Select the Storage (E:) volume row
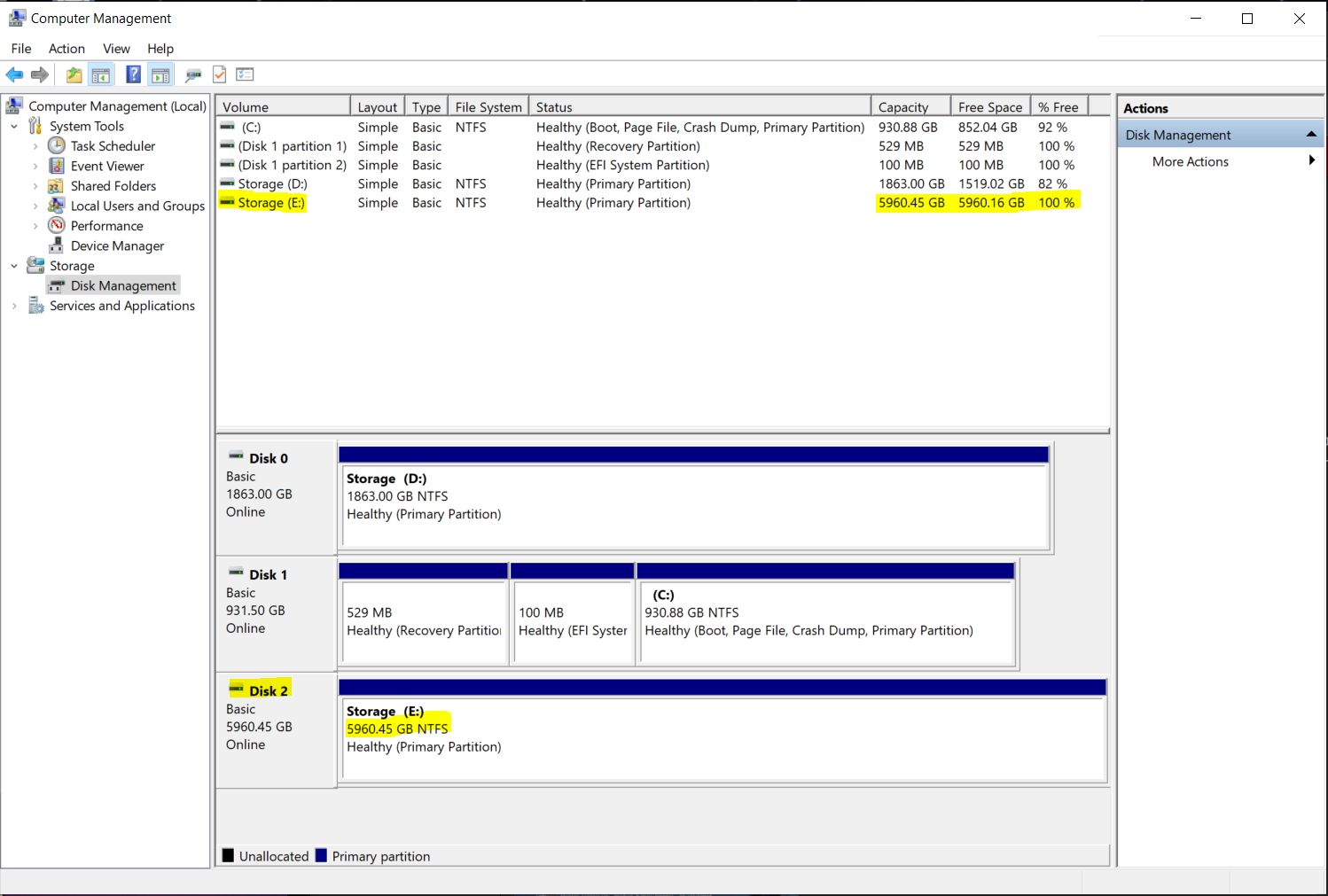Image resolution: width=1328 pixels, height=896 pixels. point(271,203)
